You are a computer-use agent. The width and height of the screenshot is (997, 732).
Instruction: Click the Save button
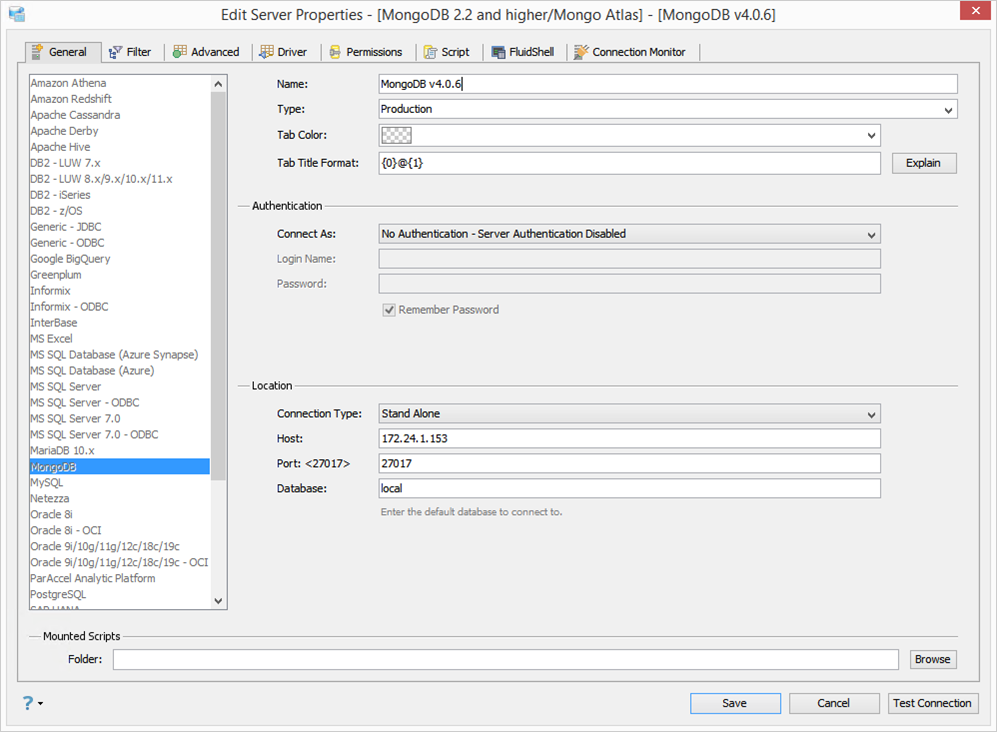pyautogui.click(x=735, y=703)
